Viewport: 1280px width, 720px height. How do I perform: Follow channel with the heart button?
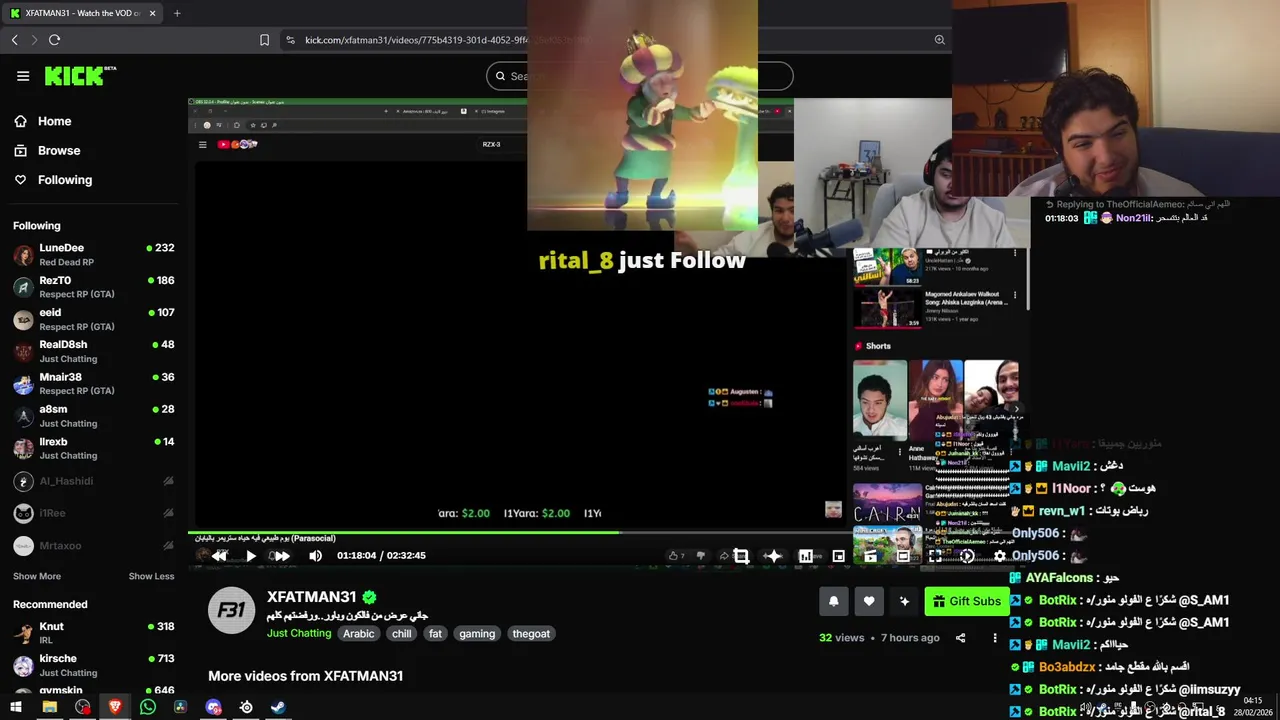coord(869,601)
